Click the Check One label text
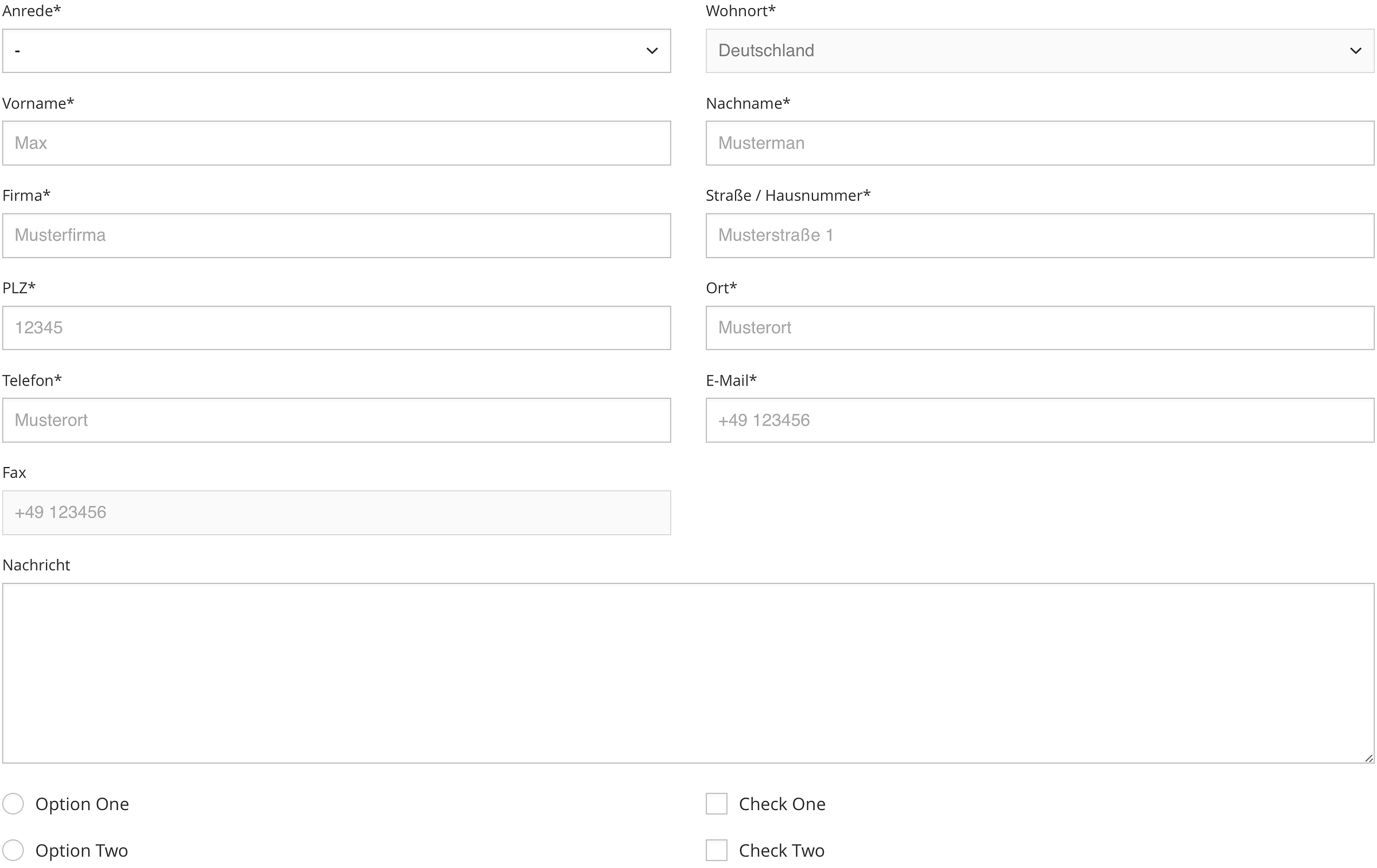This screenshot has height=868, width=1377. pos(781,804)
